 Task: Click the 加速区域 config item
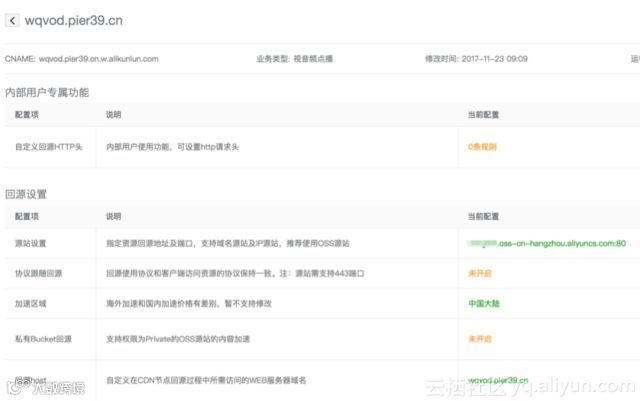pos(31,303)
